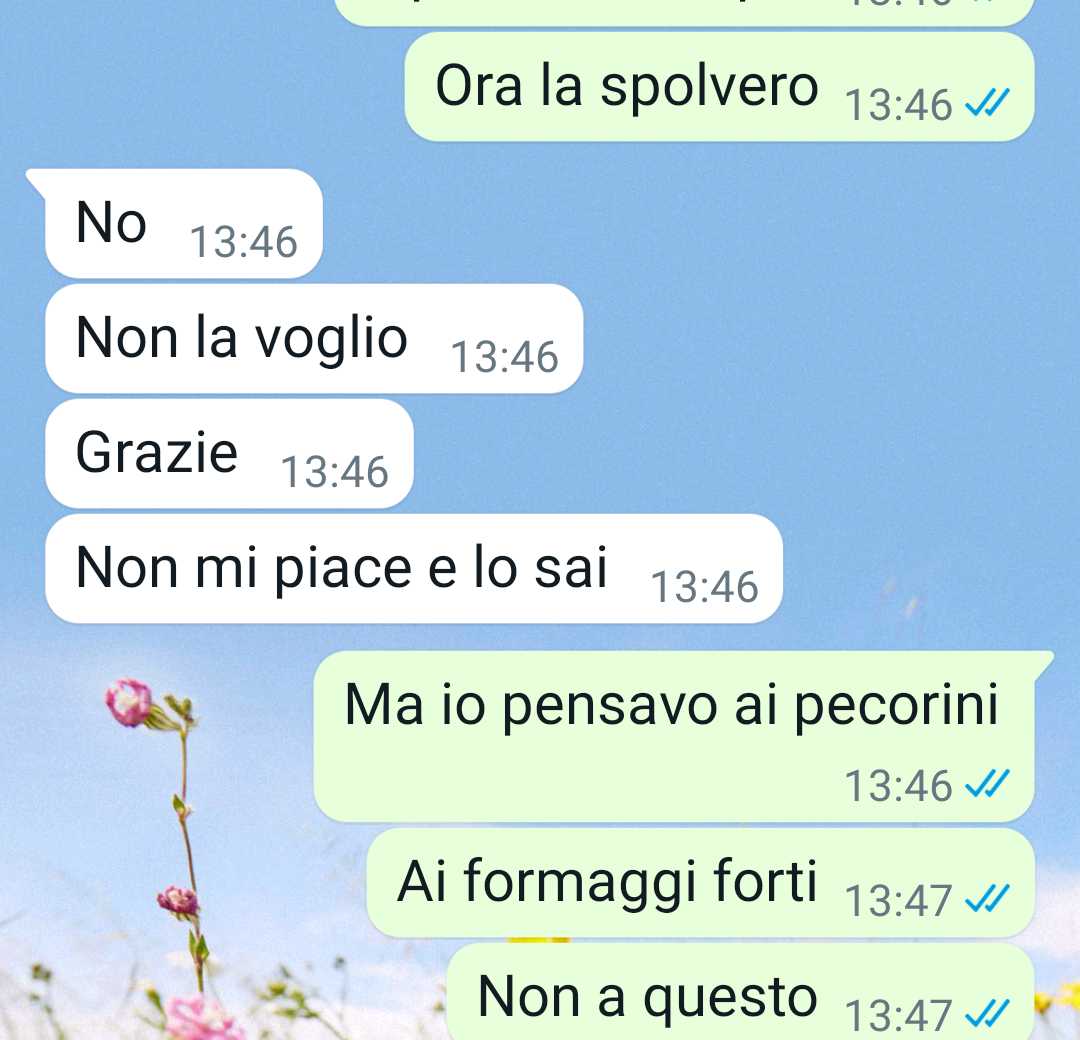The width and height of the screenshot is (1080, 1040).
Task: Tap the partially visible message at the top
Action: click(685, 12)
